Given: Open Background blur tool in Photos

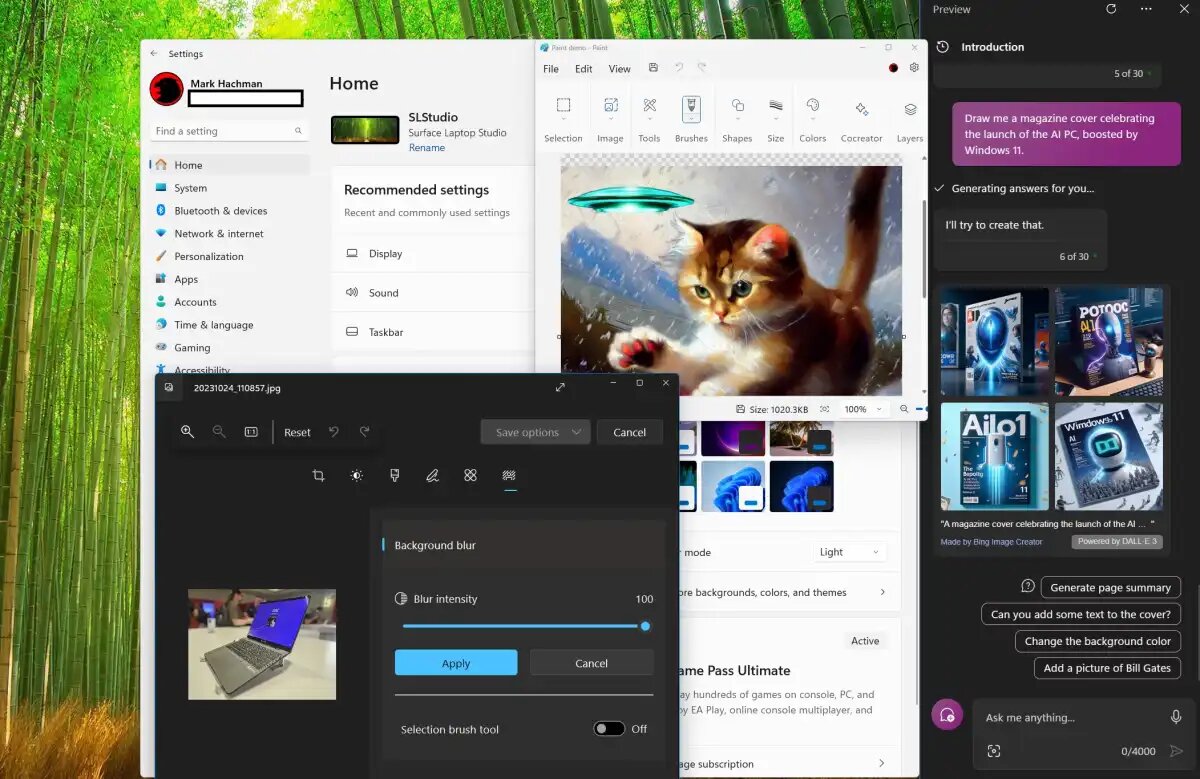Looking at the screenshot, I should (x=509, y=476).
